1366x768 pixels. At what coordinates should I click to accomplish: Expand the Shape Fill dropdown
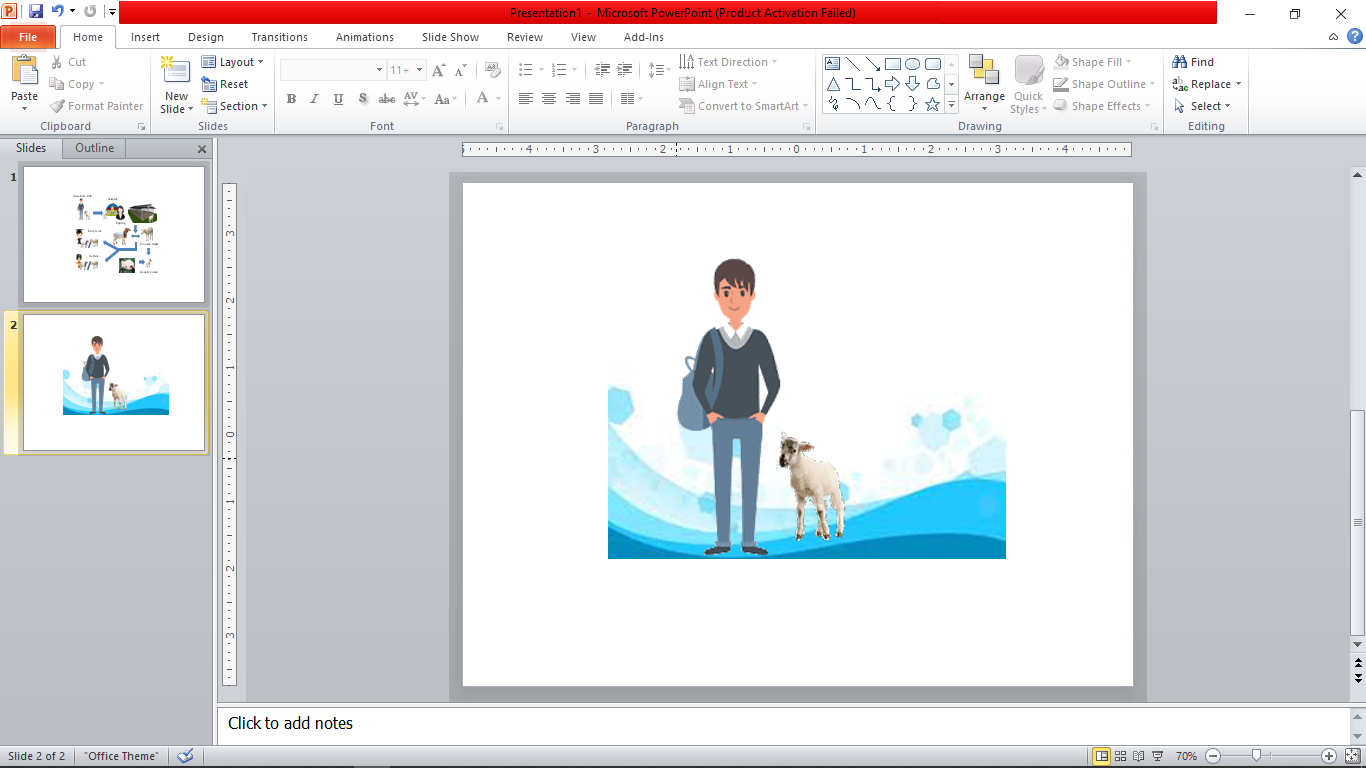pyautogui.click(x=1129, y=62)
